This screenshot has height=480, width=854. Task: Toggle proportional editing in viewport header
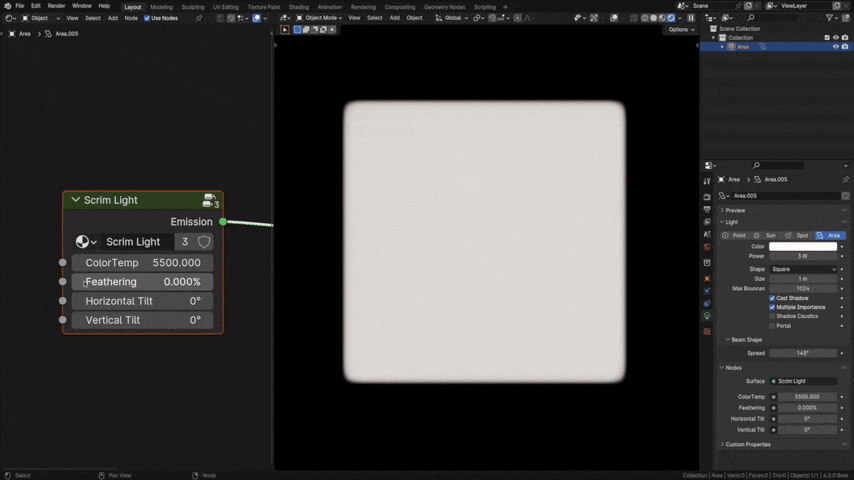(517, 18)
